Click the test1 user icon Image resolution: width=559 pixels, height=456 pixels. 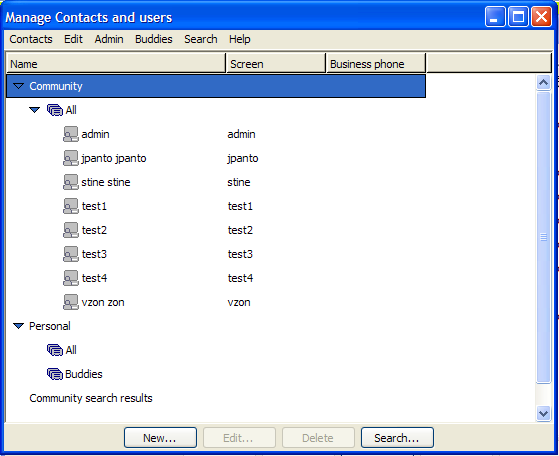point(71,206)
